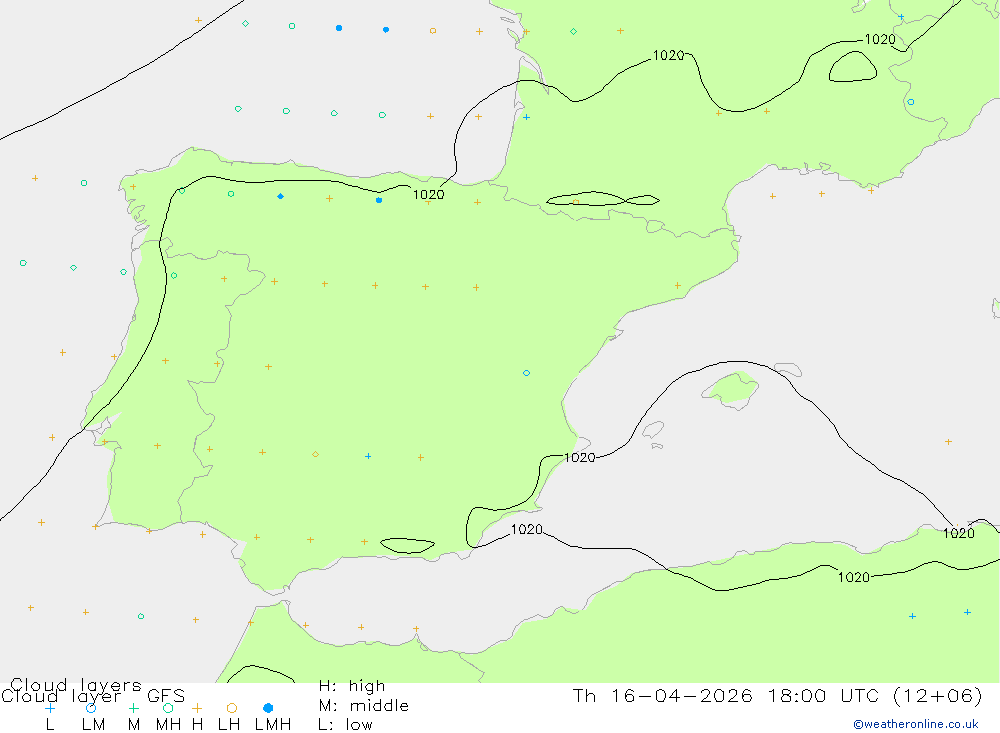Click the 1020 isobar label on Spain's north coast
The image size is (1000, 733).
(x=429, y=195)
